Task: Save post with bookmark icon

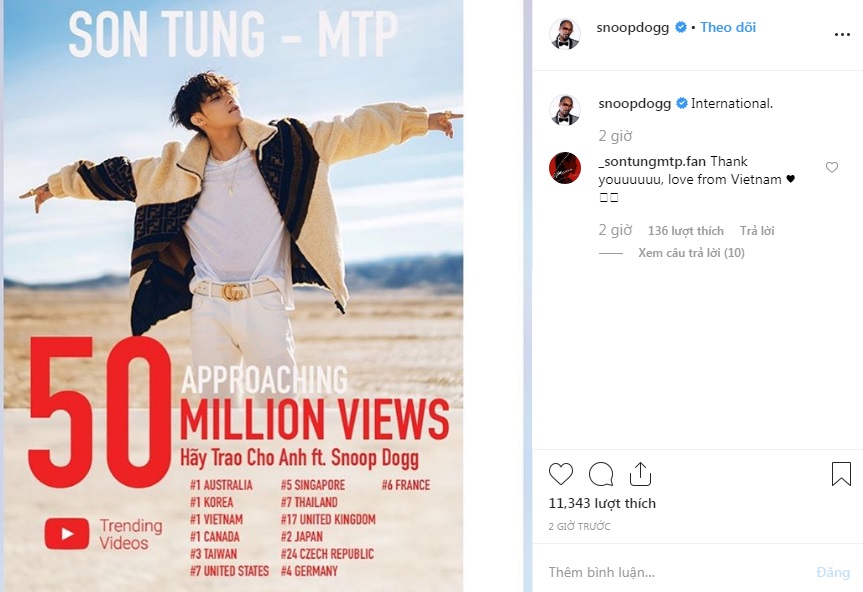Action: [x=841, y=474]
